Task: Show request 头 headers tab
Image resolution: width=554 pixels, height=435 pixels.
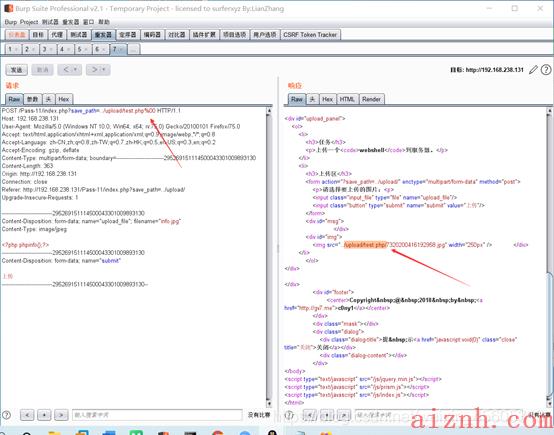Action: (x=48, y=99)
